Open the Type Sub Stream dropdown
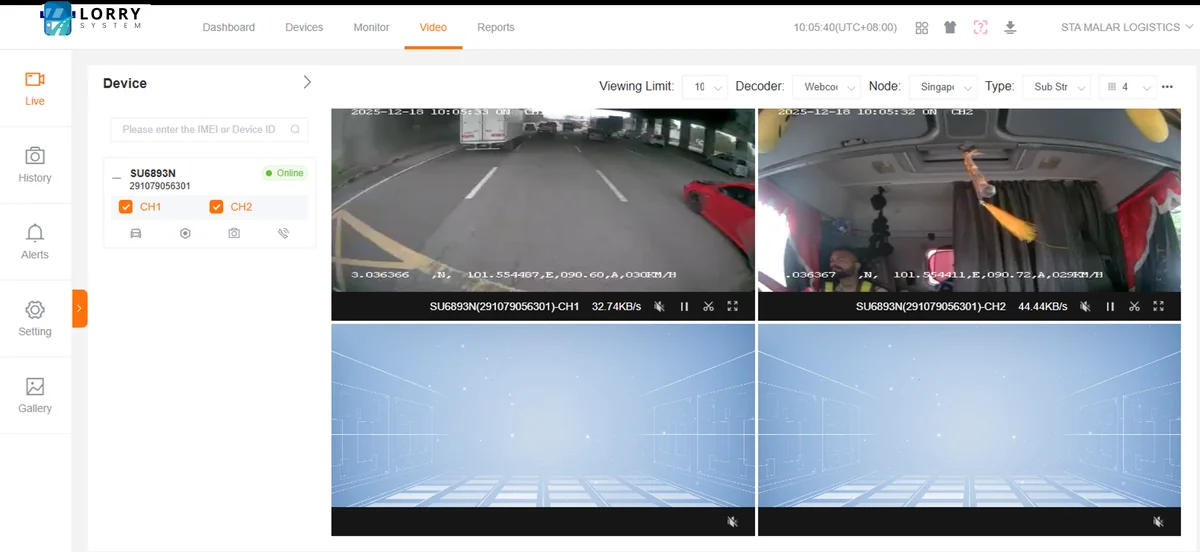This screenshot has width=1200, height=552. pos(1056,87)
